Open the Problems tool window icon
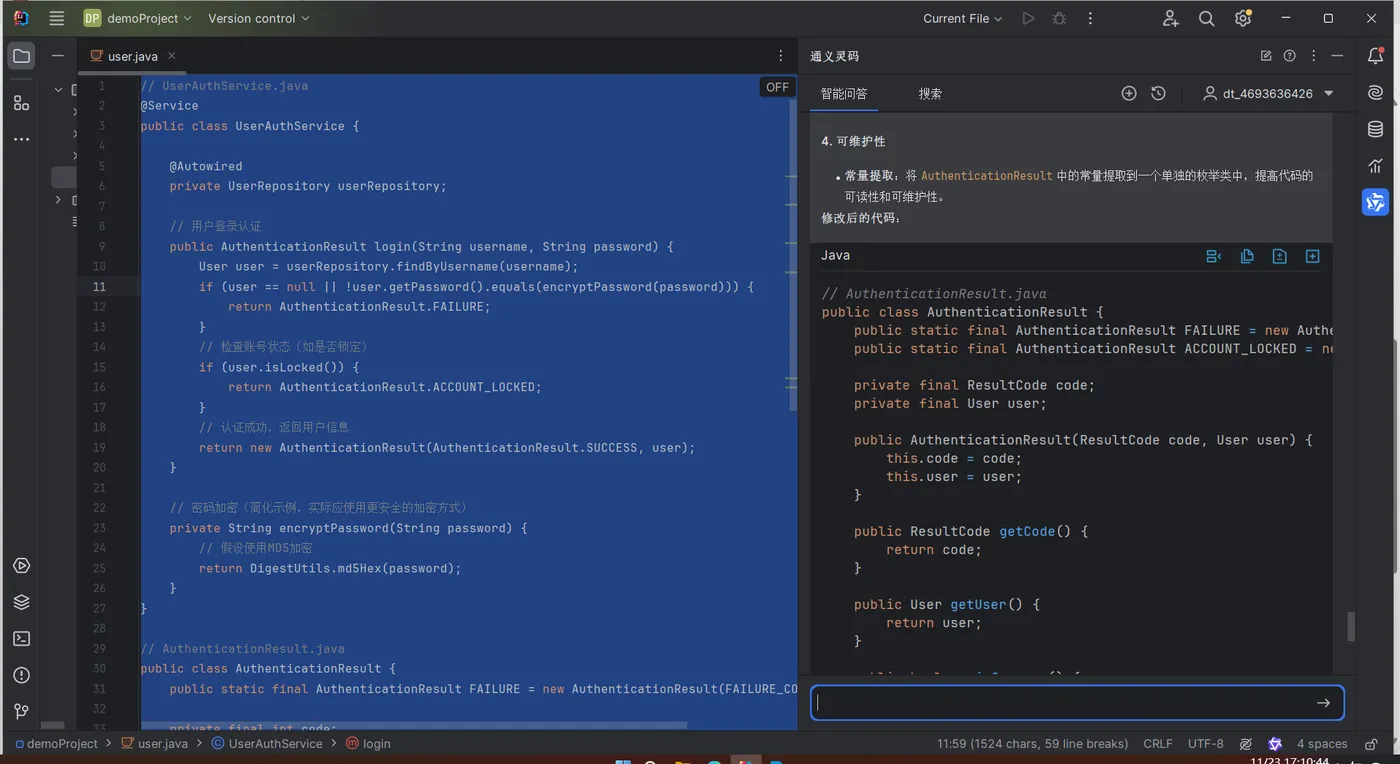This screenshot has width=1400, height=764. (21, 675)
